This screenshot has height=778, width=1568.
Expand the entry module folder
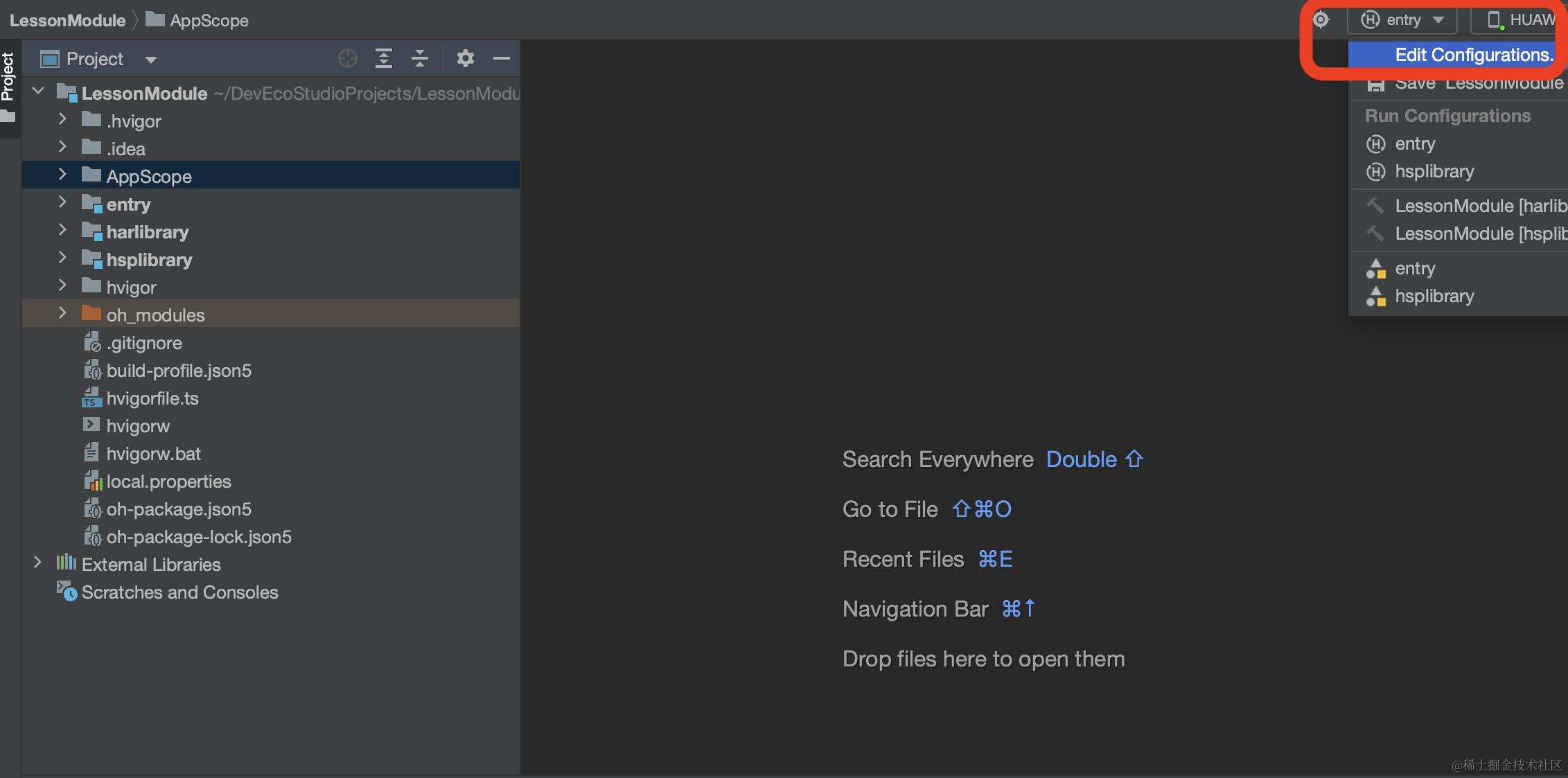point(62,202)
